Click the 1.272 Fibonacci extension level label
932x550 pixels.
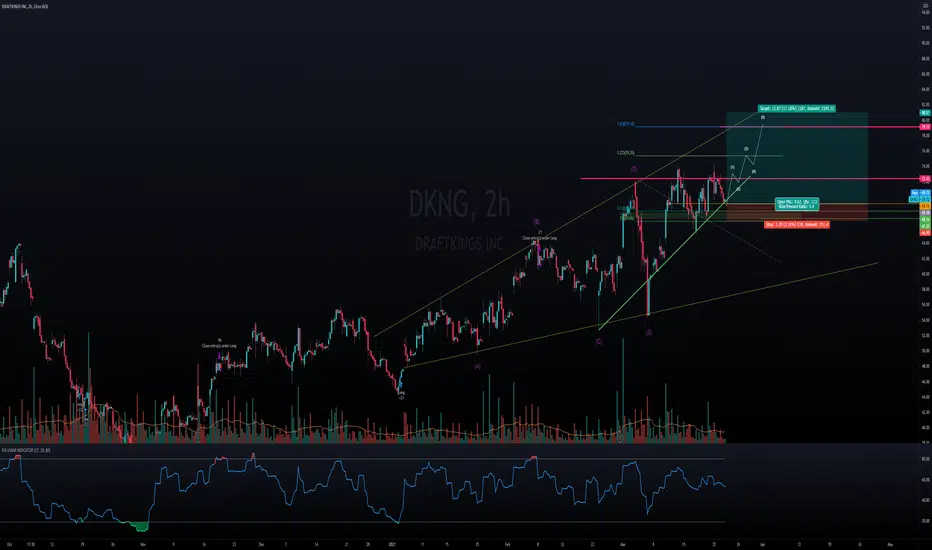pyautogui.click(x=625, y=153)
